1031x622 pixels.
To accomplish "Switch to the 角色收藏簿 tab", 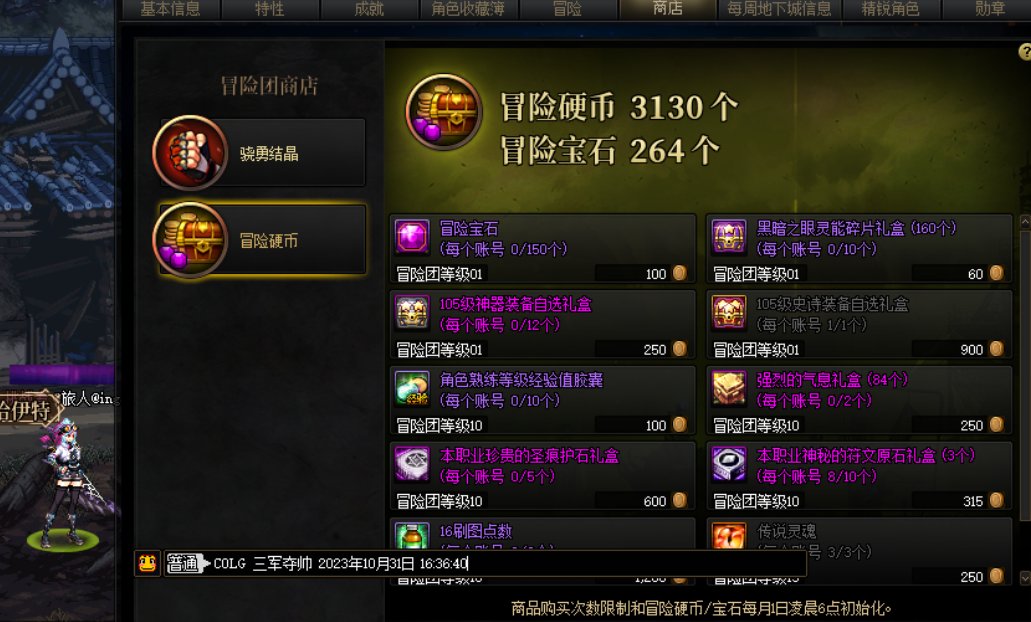I will click(x=468, y=9).
